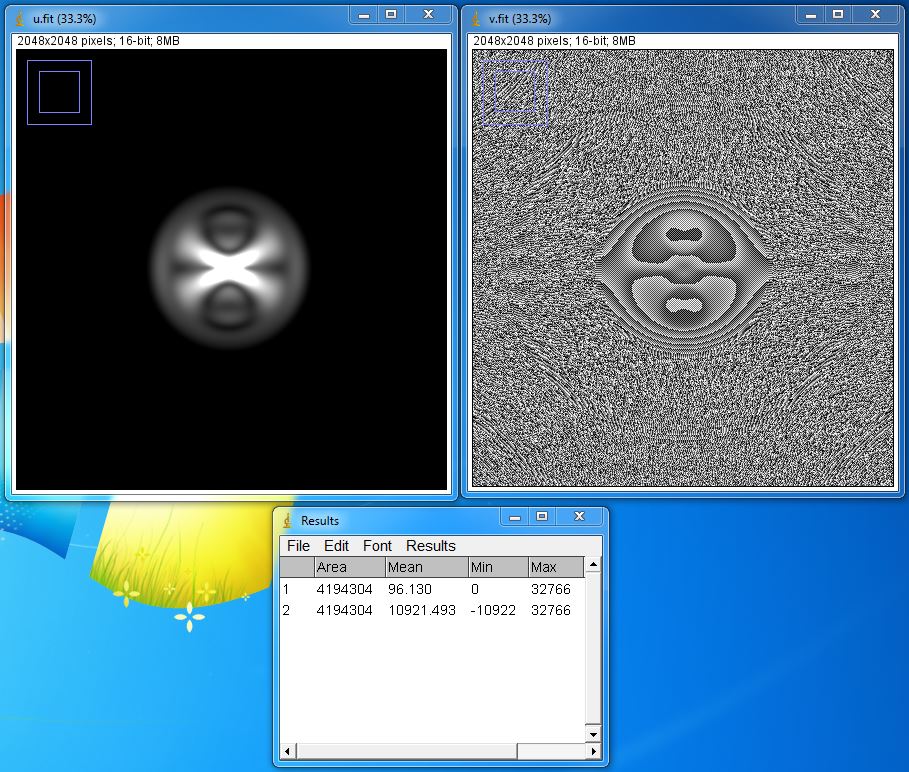Select row 1 in Results table
The height and width of the screenshot is (772, 909).
pyautogui.click(x=432, y=589)
